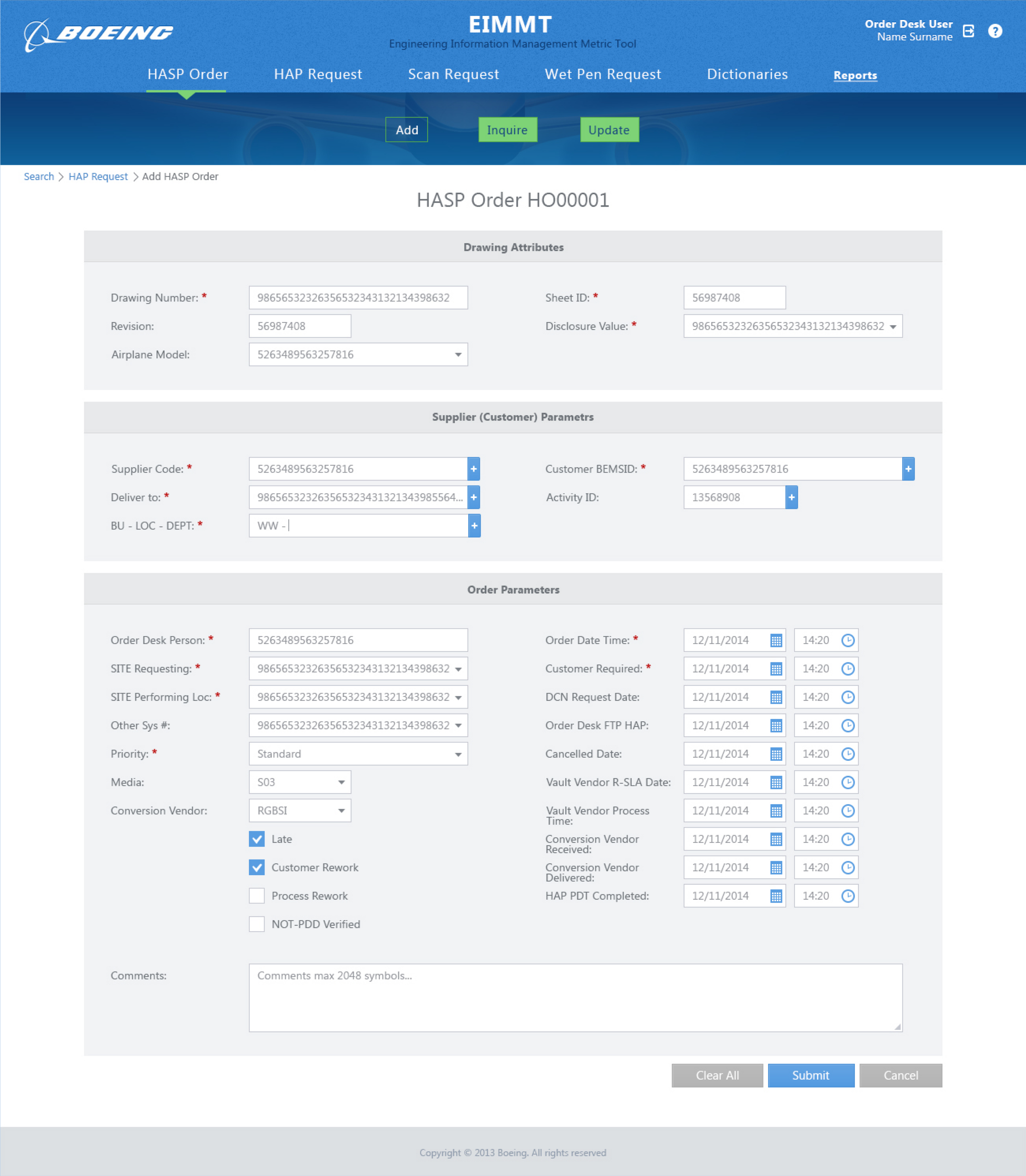Image resolution: width=1026 pixels, height=1176 pixels.
Task: Open clock icon for Customer Required time
Action: click(848, 669)
